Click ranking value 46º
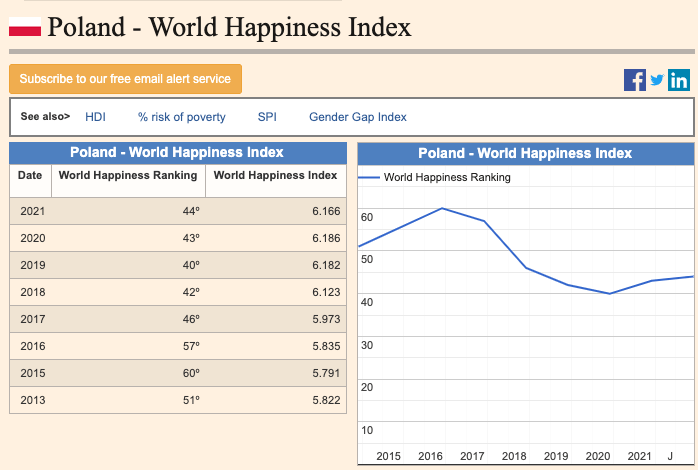 (191, 319)
